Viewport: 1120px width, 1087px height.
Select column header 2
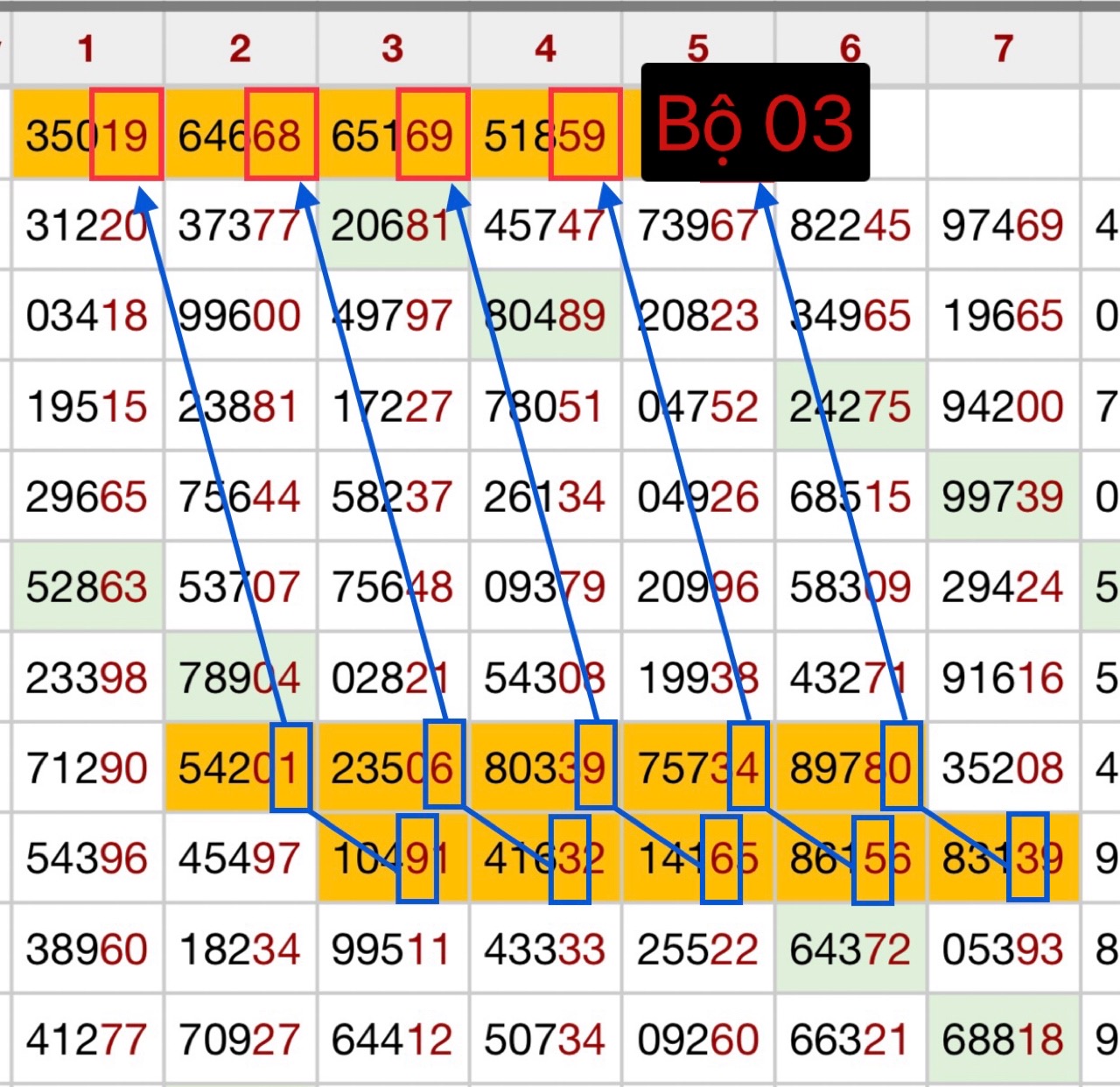point(241,49)
